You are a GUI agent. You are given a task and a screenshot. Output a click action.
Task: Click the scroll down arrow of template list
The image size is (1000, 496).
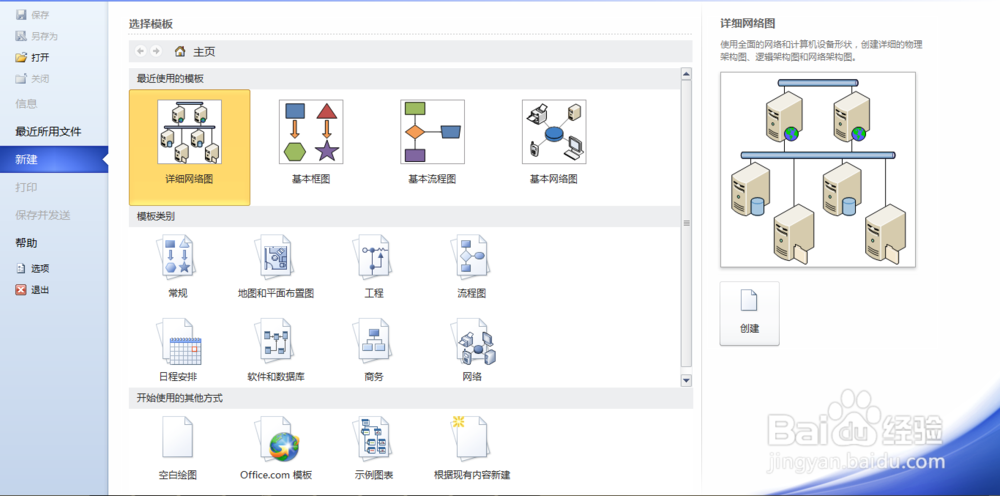coord(686,381)
